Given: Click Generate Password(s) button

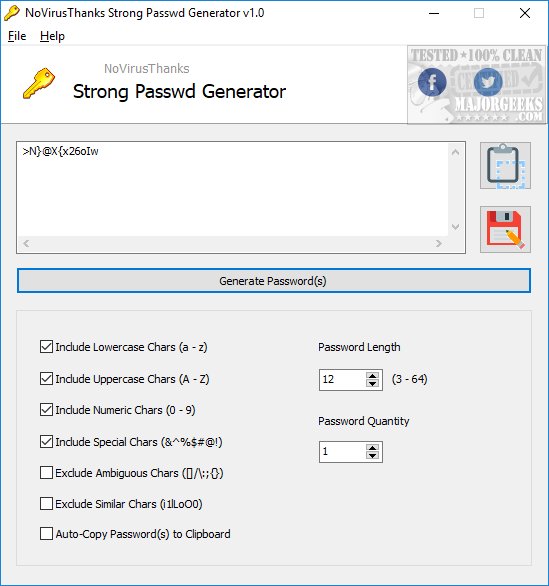Looking at the screenshot, I should point(274,281).
